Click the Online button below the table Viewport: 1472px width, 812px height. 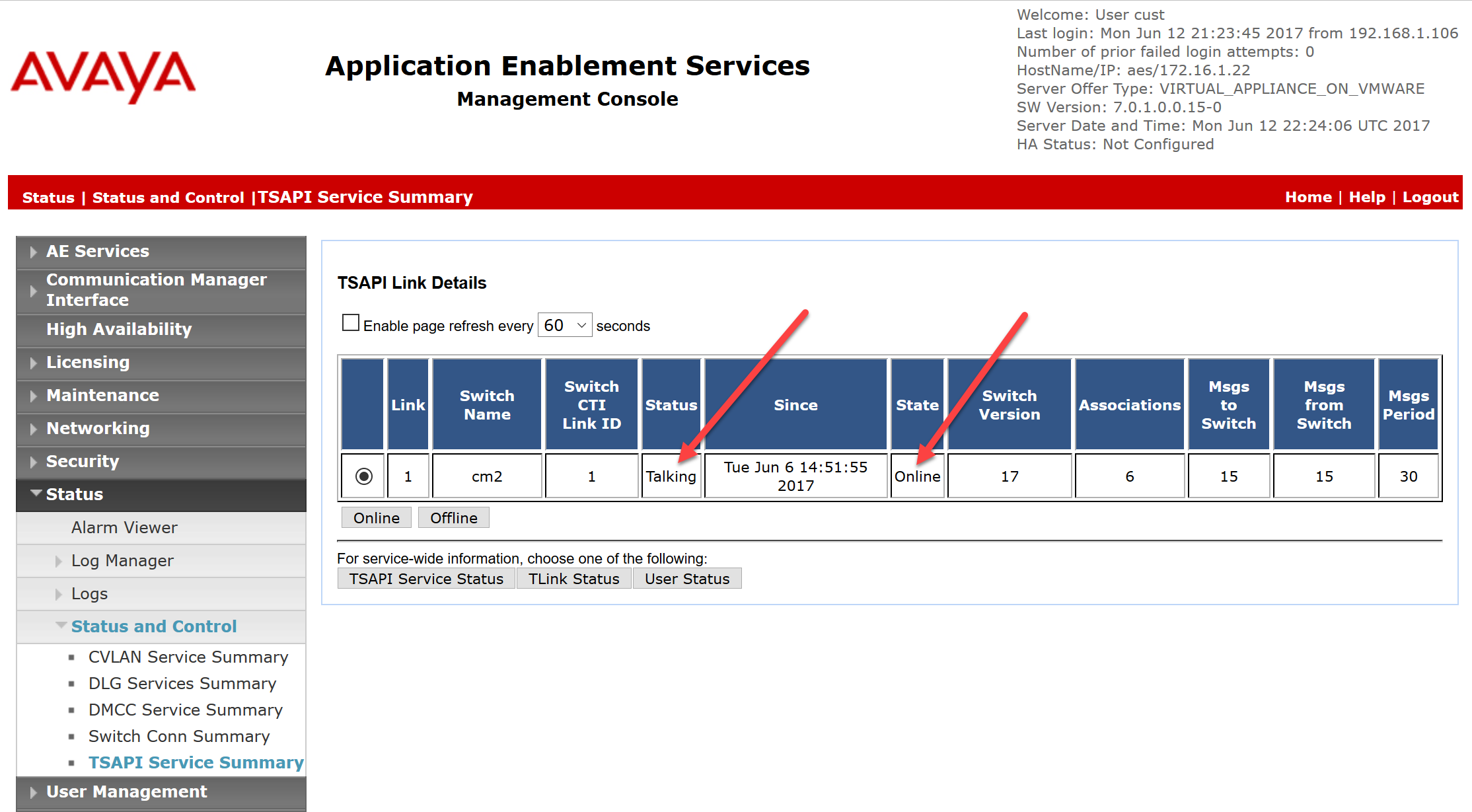(x=377, y=518)
